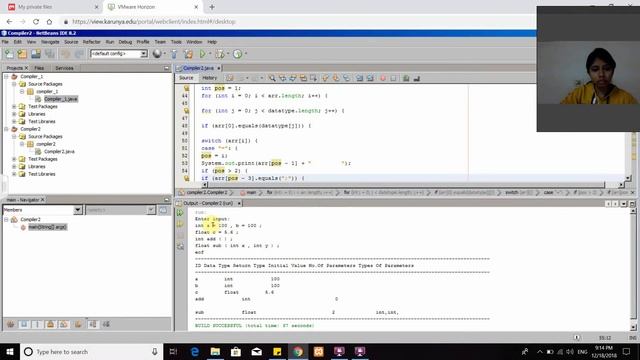Open the File menu
Screen dimensions: 640x360
pyautogui.click(x=5, y=42)
